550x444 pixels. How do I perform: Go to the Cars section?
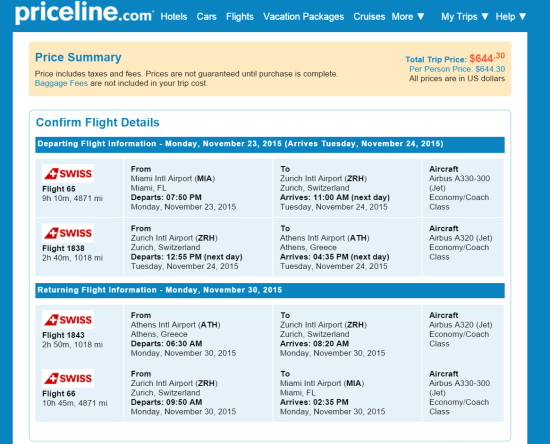point(206,16)
